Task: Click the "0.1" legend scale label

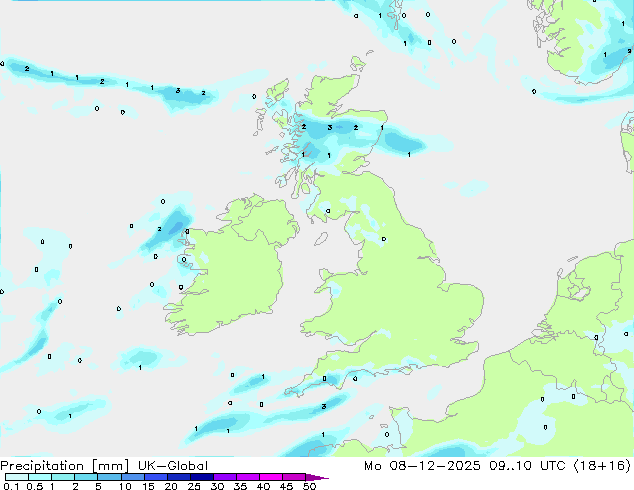Action: coord(11,486)
